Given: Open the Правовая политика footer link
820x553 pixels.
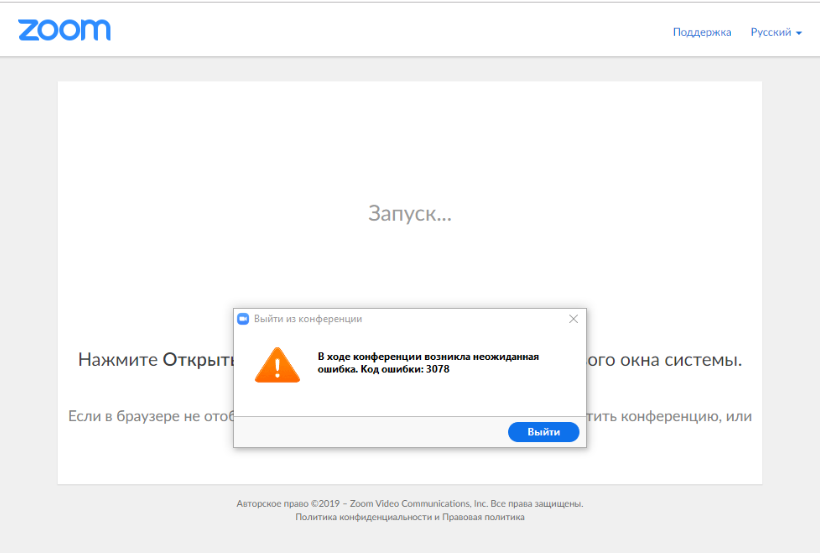Looking at the screenshot, I should 484,517.
